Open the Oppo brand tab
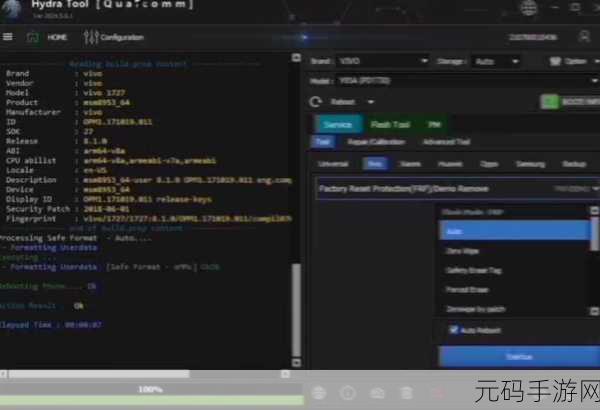This screenshot has width=600, height=410. (x=489, y=164)
